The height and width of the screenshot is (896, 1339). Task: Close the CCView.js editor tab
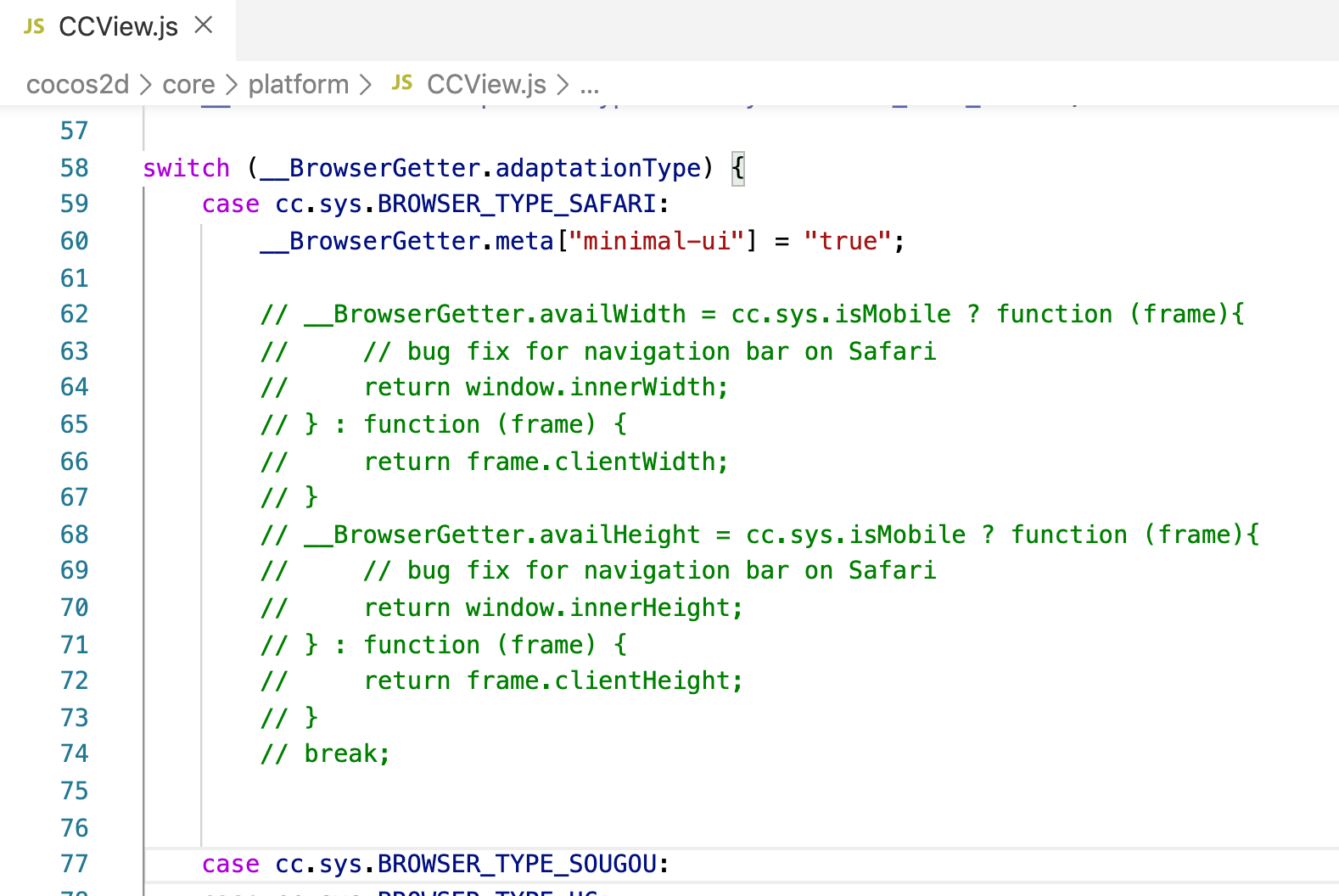point(204,25)
